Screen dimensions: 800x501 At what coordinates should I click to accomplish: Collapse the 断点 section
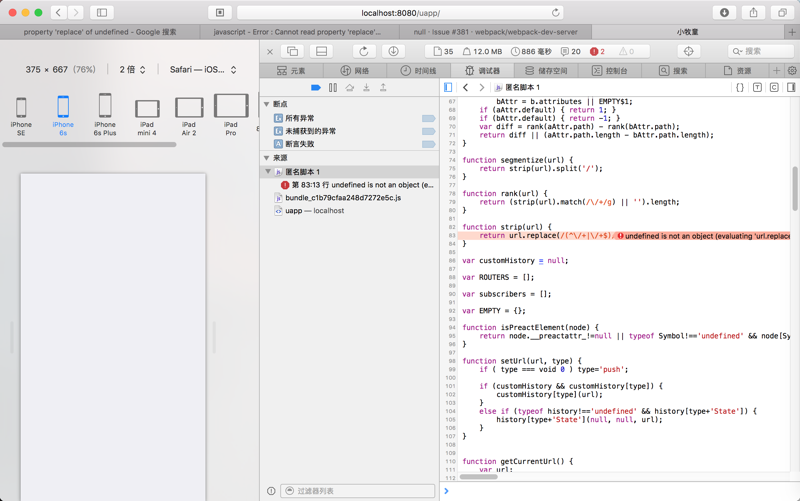click(267, 104)
